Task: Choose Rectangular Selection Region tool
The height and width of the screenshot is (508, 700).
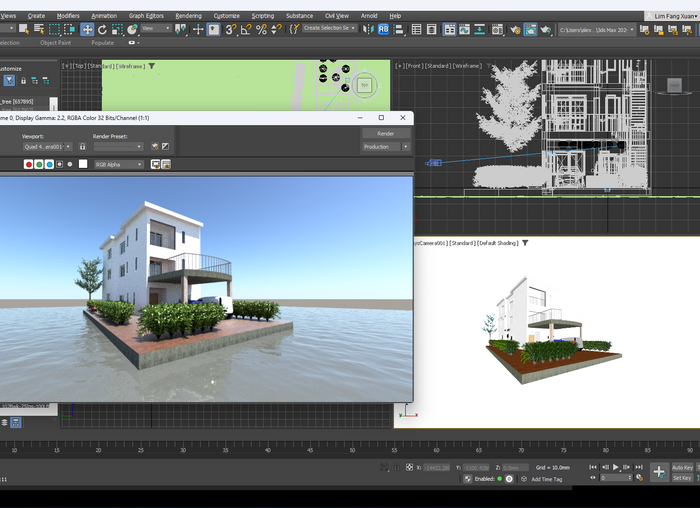Action: [54, 29]
